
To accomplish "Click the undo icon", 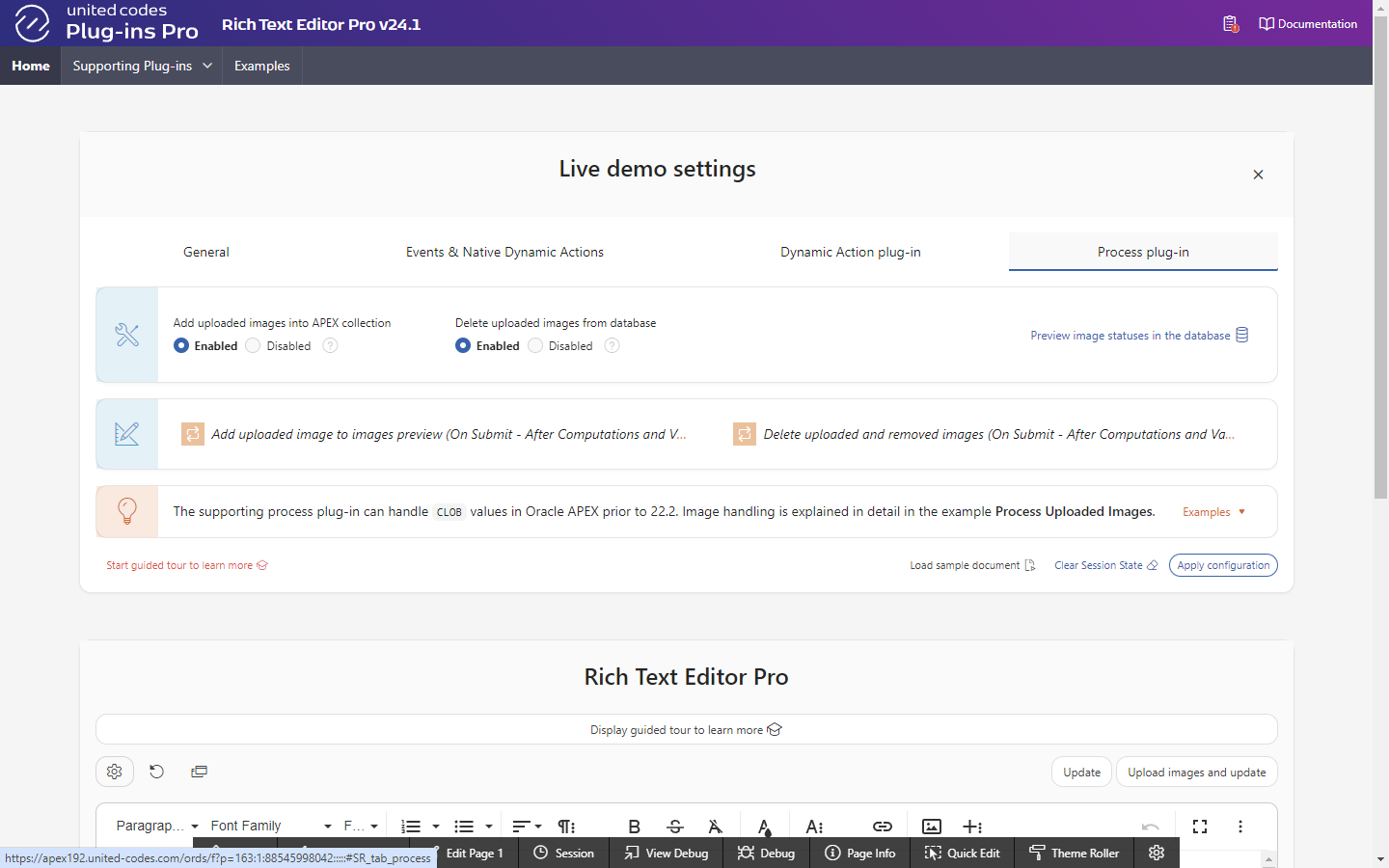I will pos(1150,827).
